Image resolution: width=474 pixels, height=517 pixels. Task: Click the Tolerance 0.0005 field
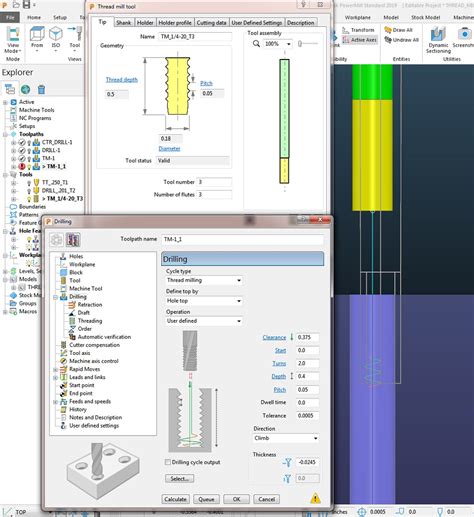(x=307, y=416)
